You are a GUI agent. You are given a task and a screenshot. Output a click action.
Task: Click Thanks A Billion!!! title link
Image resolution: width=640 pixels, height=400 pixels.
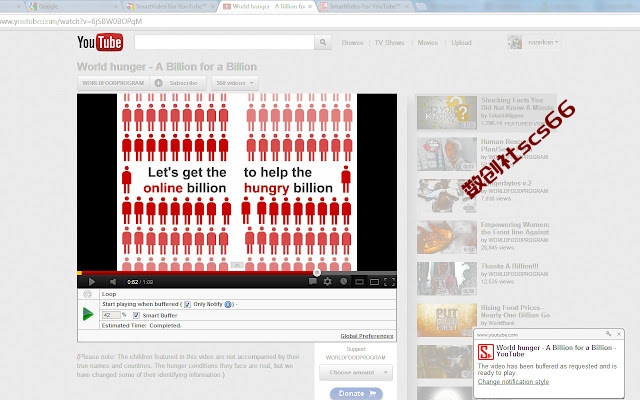coord(509,266)
